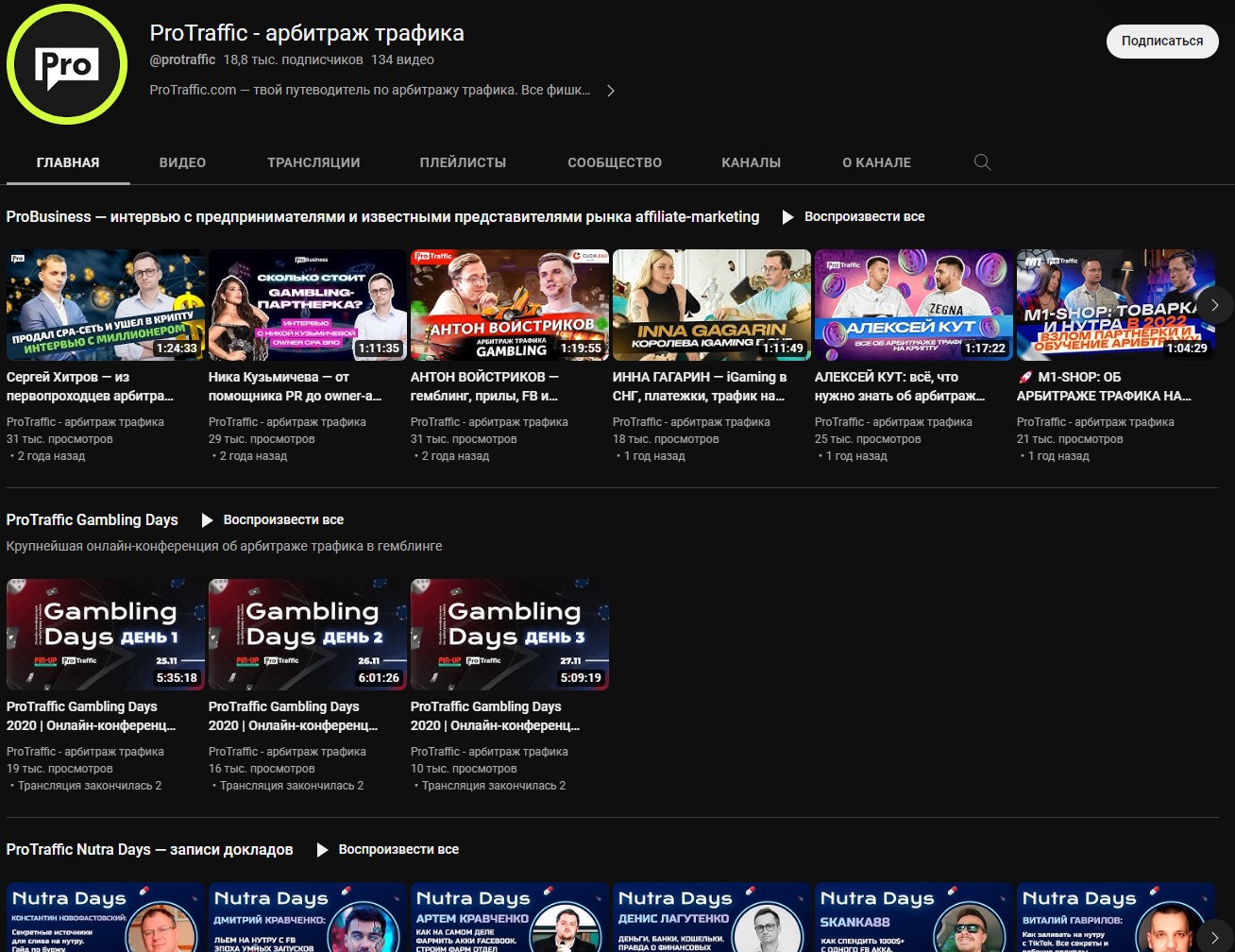Open Gambling Days День 2 thumbnail
Viewport: 1235px width, 952px height.
click(x=308, y=635)
